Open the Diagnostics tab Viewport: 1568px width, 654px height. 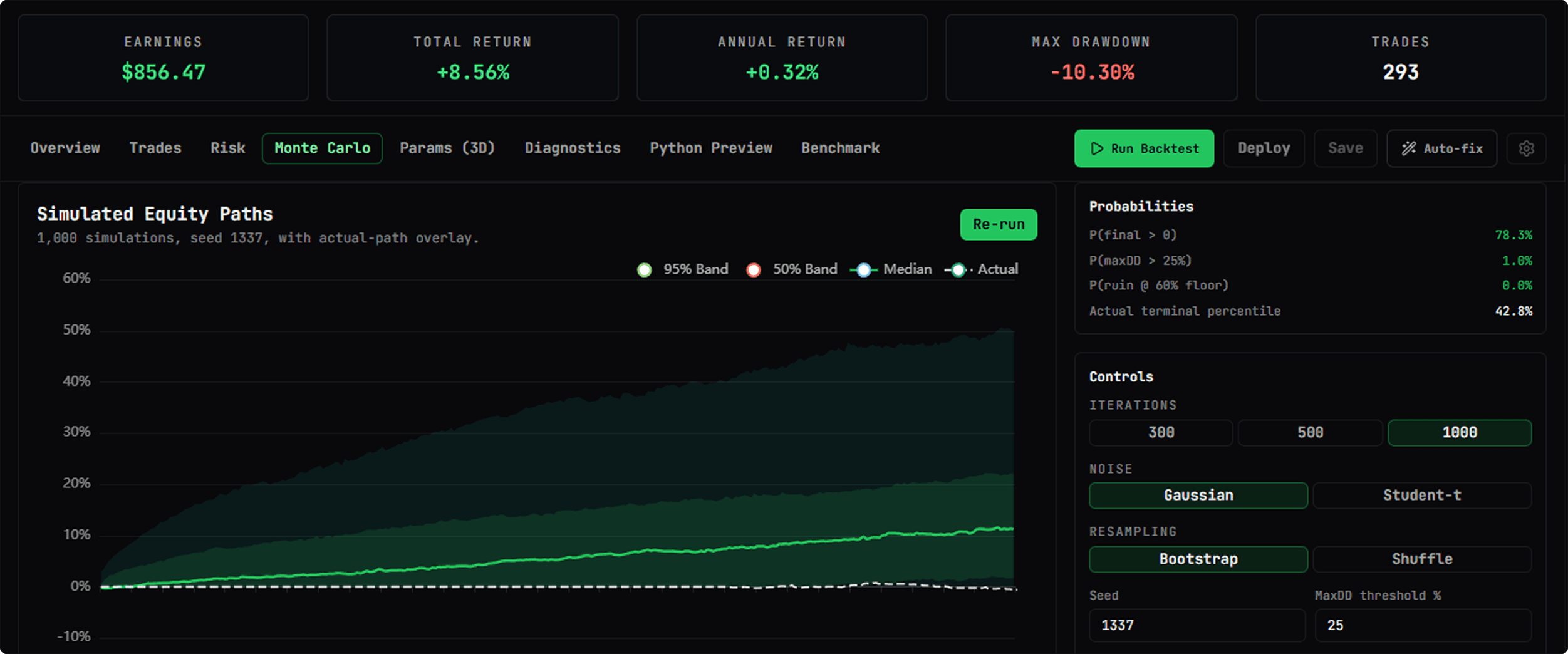[572, 148]
